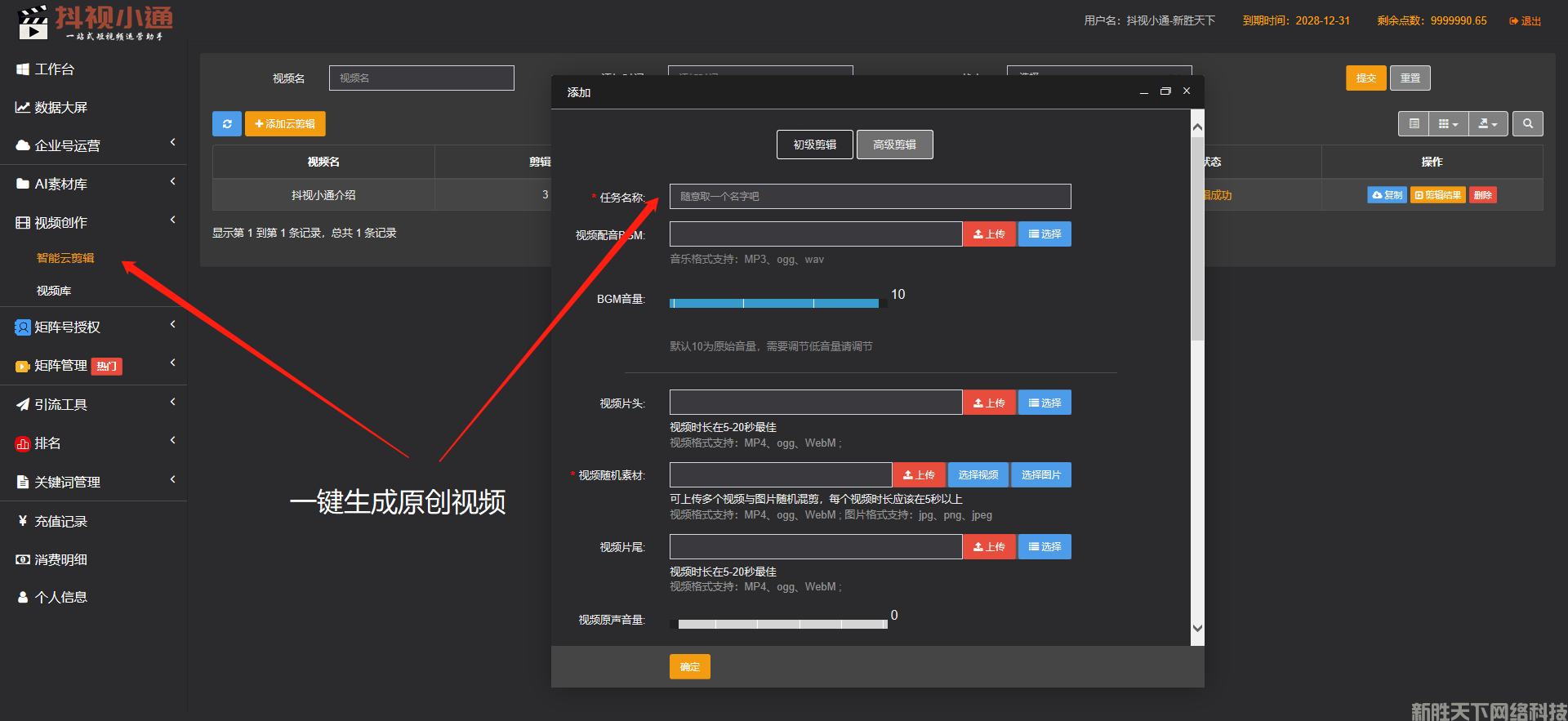Maximize the 添加 dialog window

(x=1165, y=91)
